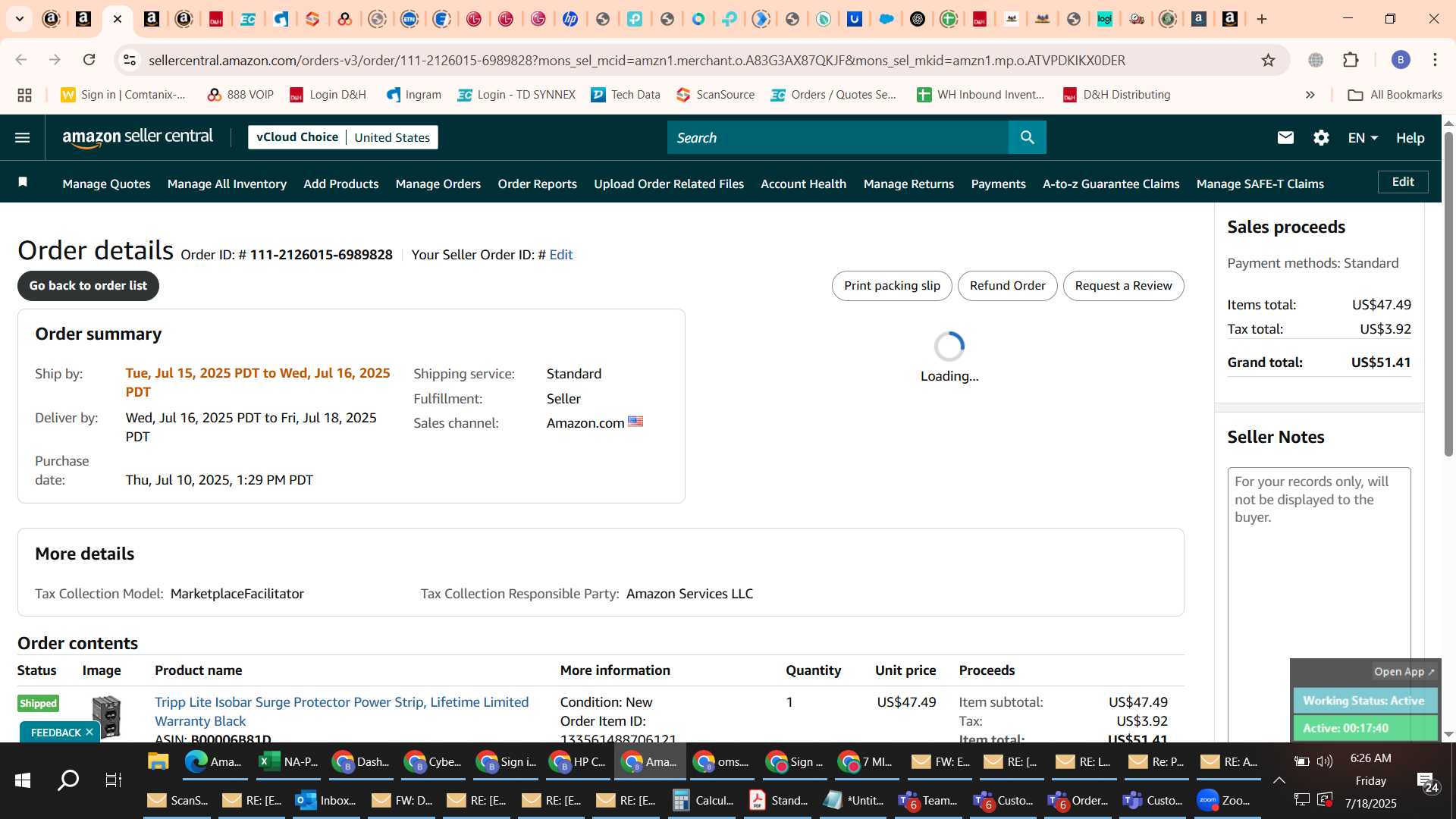Click the Amazon Seller Central logo
Viewport: 1456px width, 819px height.
point(138,137)
